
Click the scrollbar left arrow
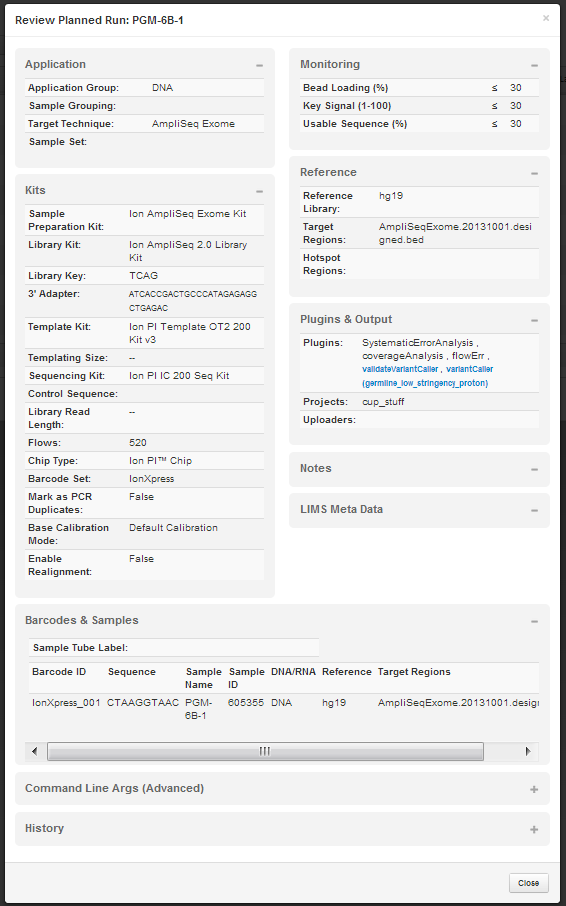click(x=35, y=751)
